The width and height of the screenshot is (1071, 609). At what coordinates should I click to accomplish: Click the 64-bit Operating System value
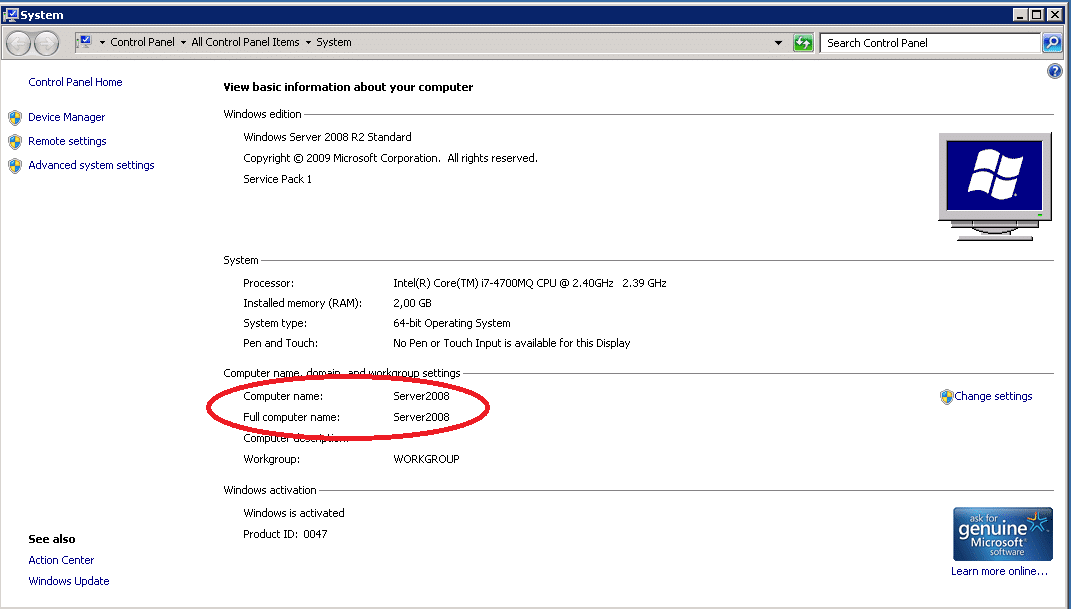pyautogui.click(x=451, y=324)
